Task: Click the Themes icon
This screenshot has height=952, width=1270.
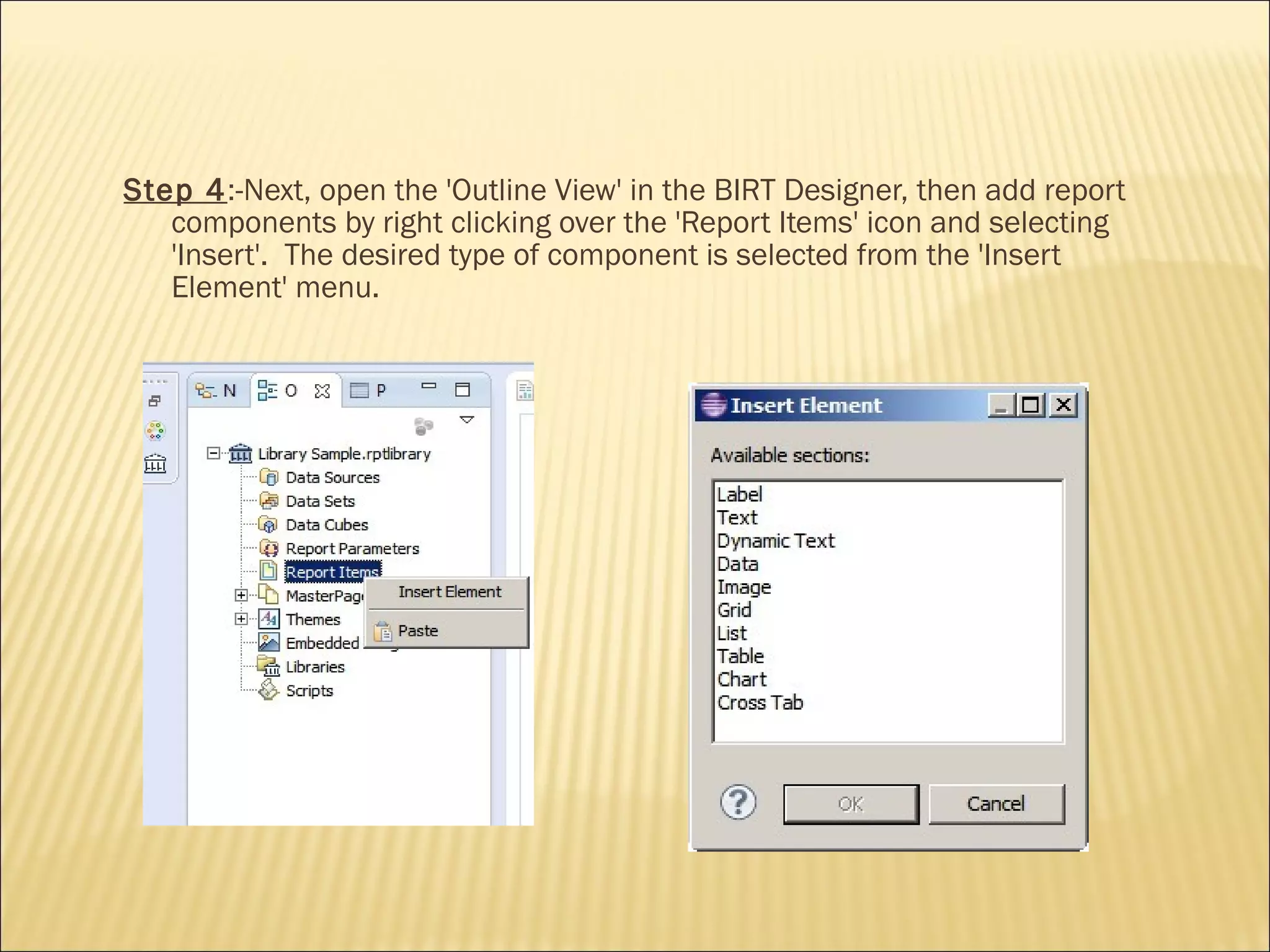Action: click(x=269, y=619)
